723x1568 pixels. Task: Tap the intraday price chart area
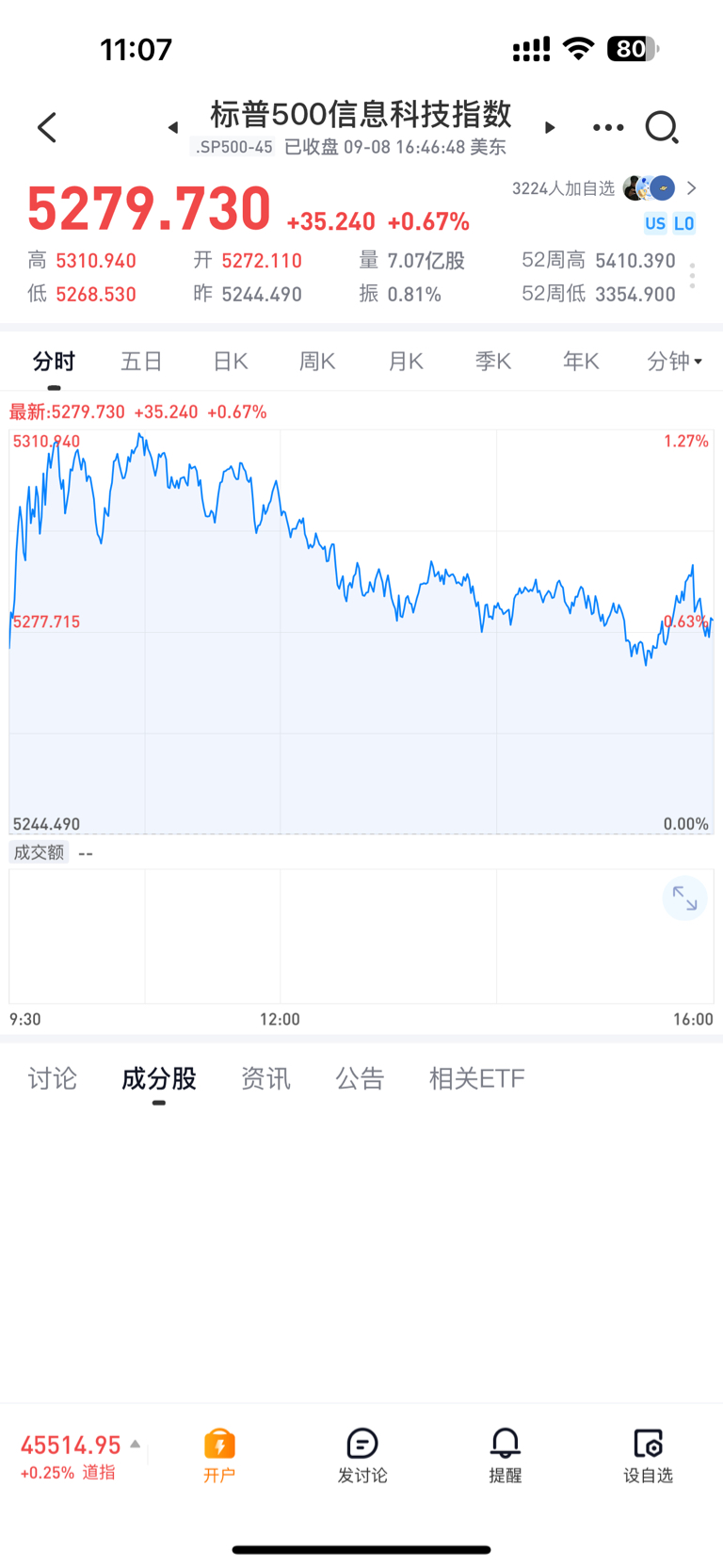tap(361, 631)
